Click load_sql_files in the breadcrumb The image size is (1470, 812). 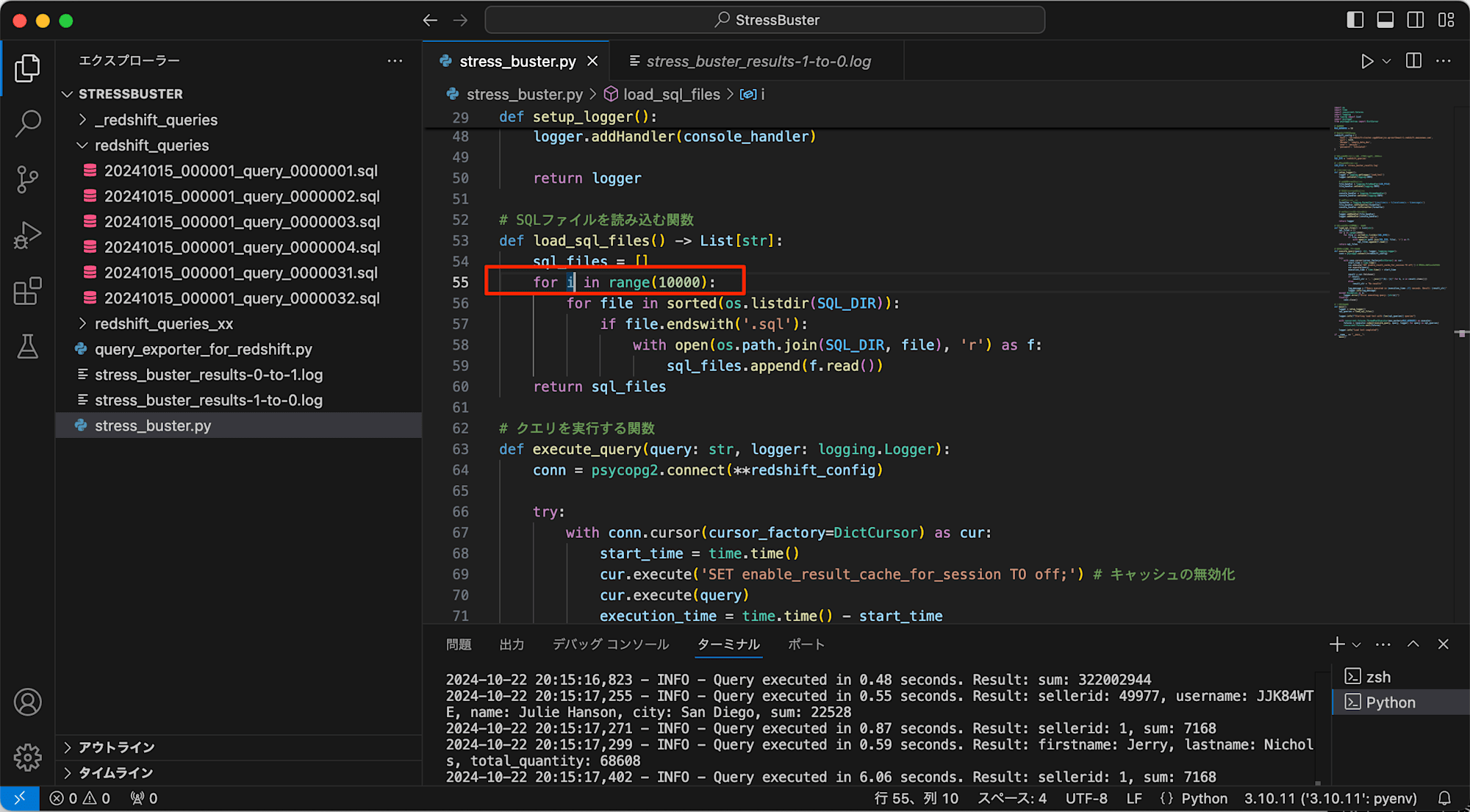click(x=672, y=94)
